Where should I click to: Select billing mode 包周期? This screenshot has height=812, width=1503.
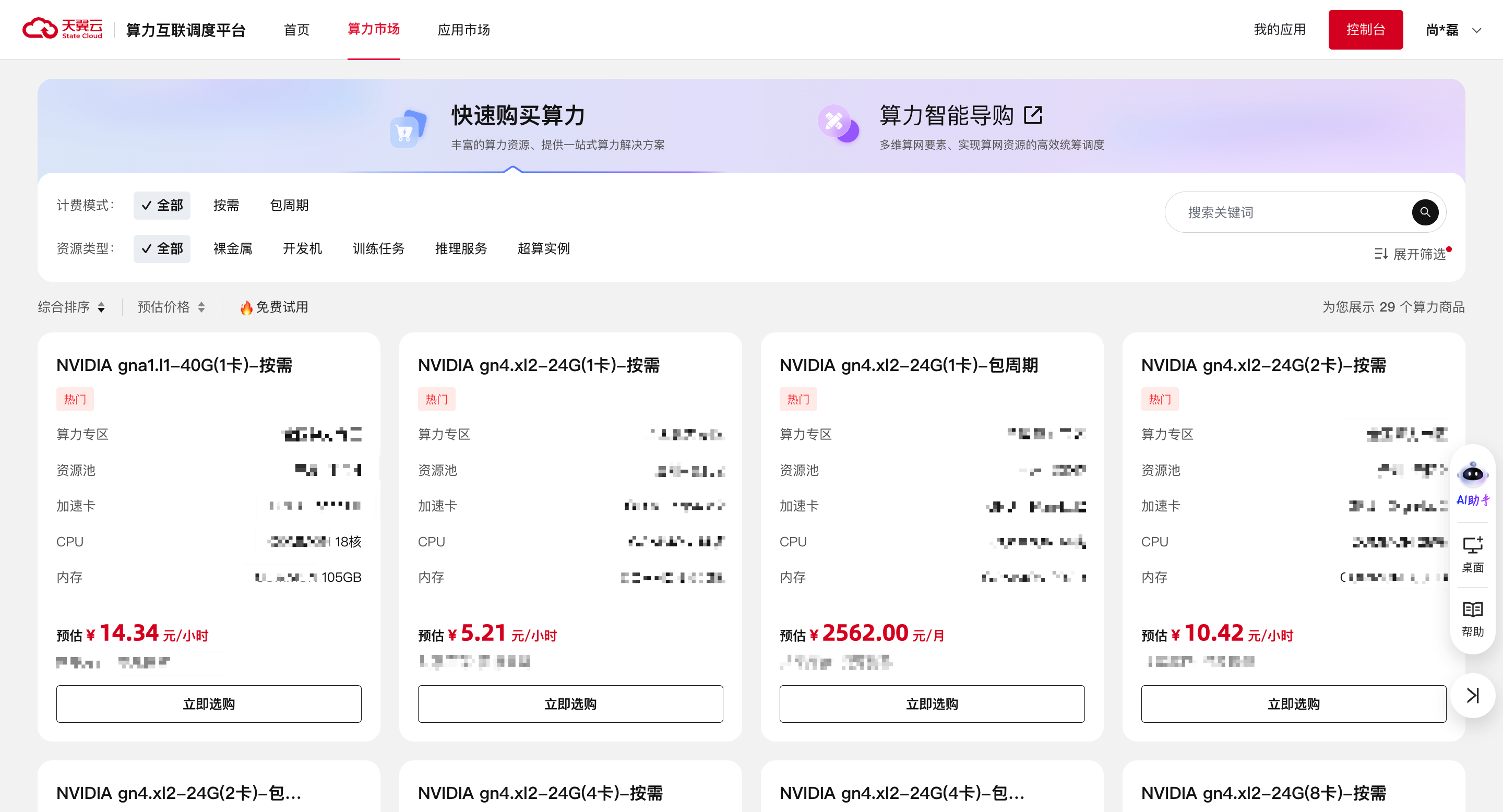coord(289,205)
